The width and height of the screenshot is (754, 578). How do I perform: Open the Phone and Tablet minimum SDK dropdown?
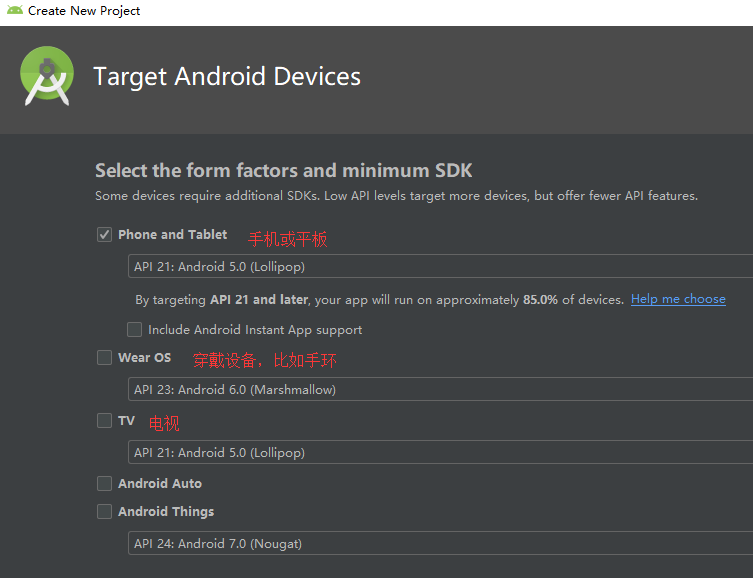pyautogui.click(x=440, y=267)
